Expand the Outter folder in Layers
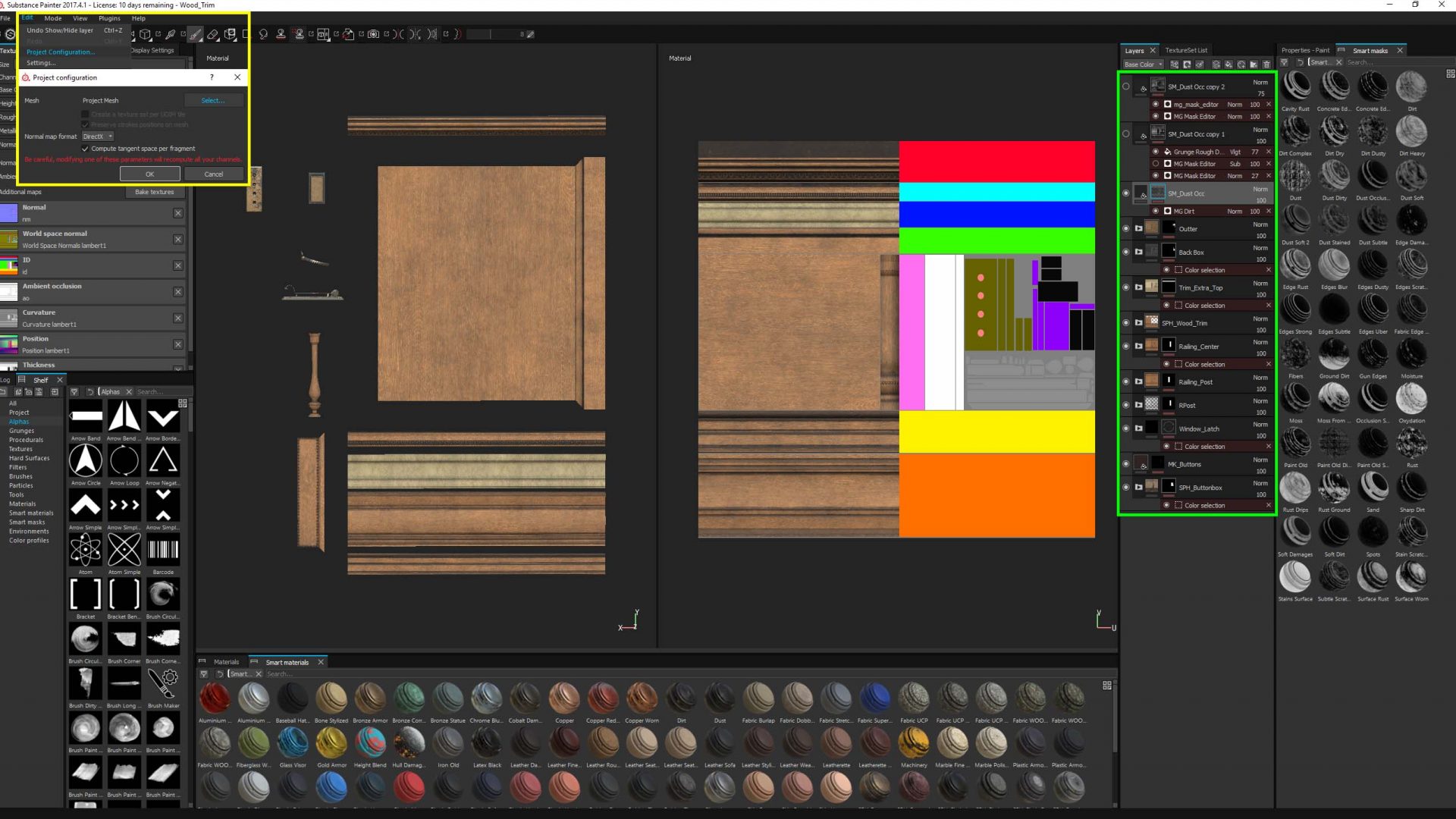 coord(1138,228)
